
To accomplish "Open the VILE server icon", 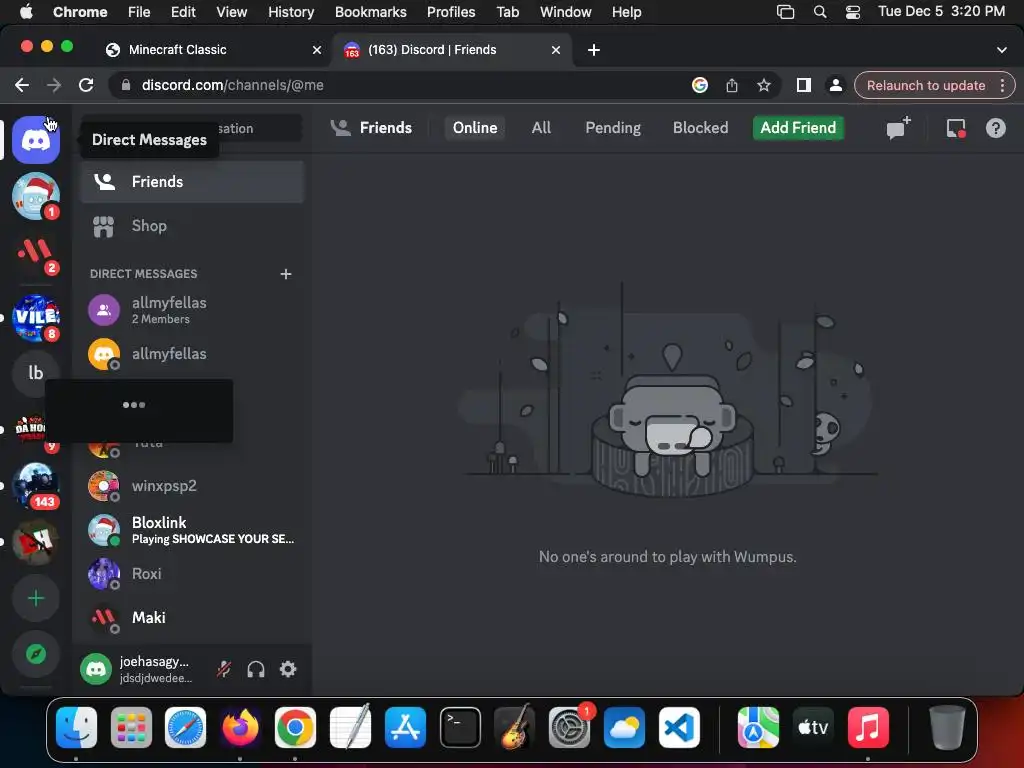I will [x=36, y=318].
